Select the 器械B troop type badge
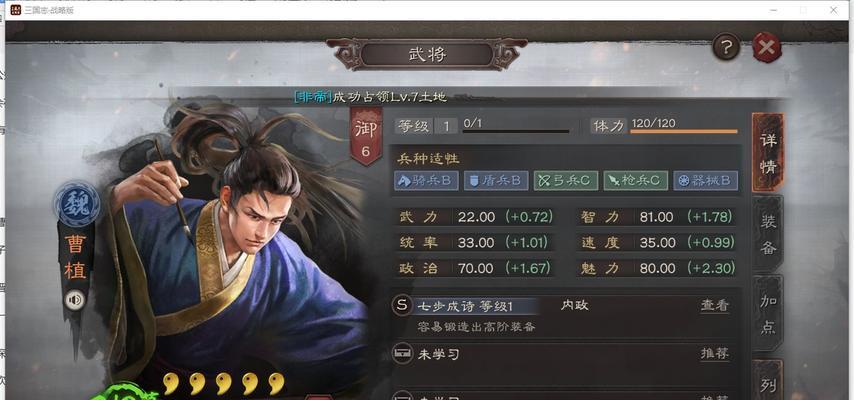 pyautogui.click(x=706, y=180)
